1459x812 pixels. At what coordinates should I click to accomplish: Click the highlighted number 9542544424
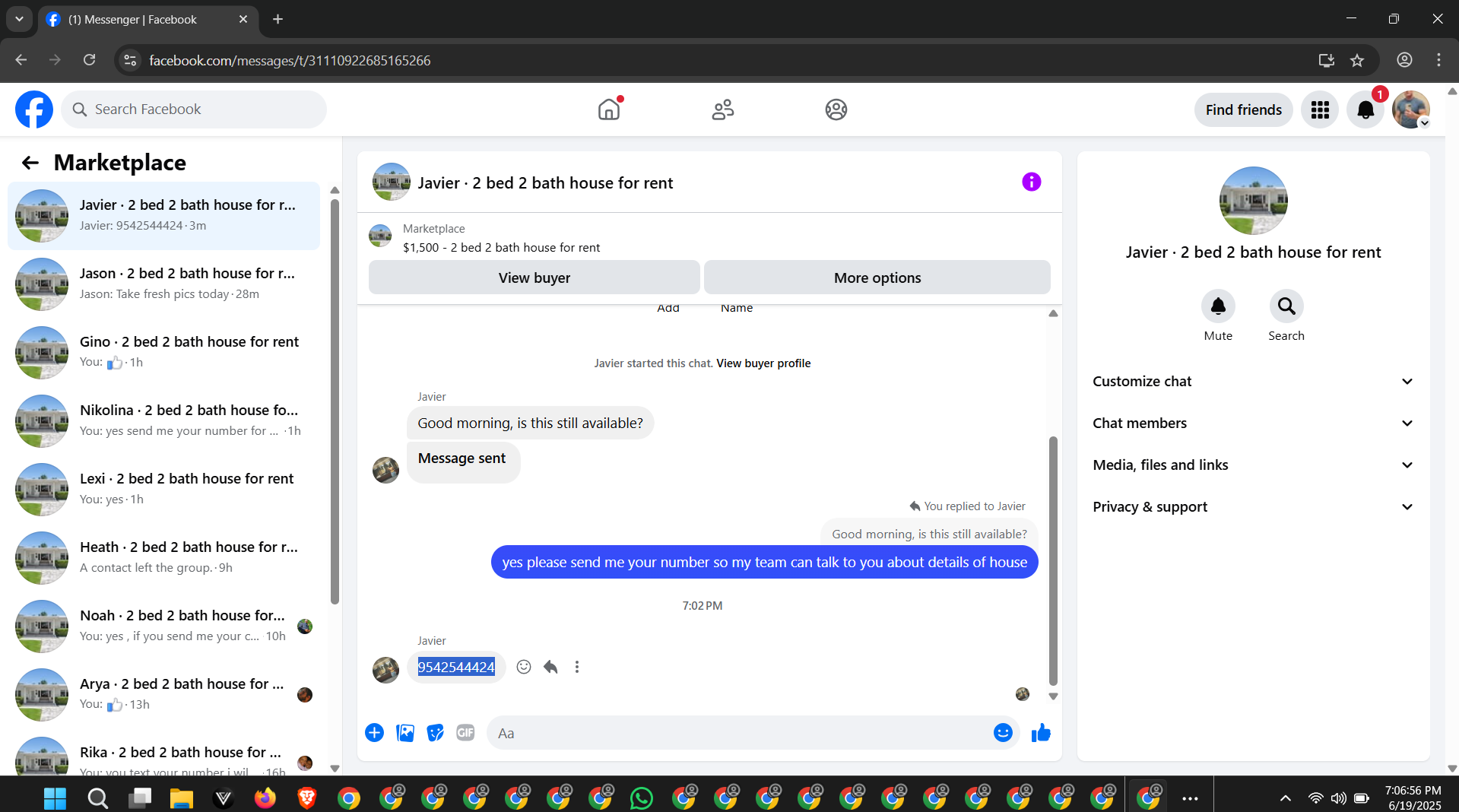pyautogui.click(x=456, y=667)
